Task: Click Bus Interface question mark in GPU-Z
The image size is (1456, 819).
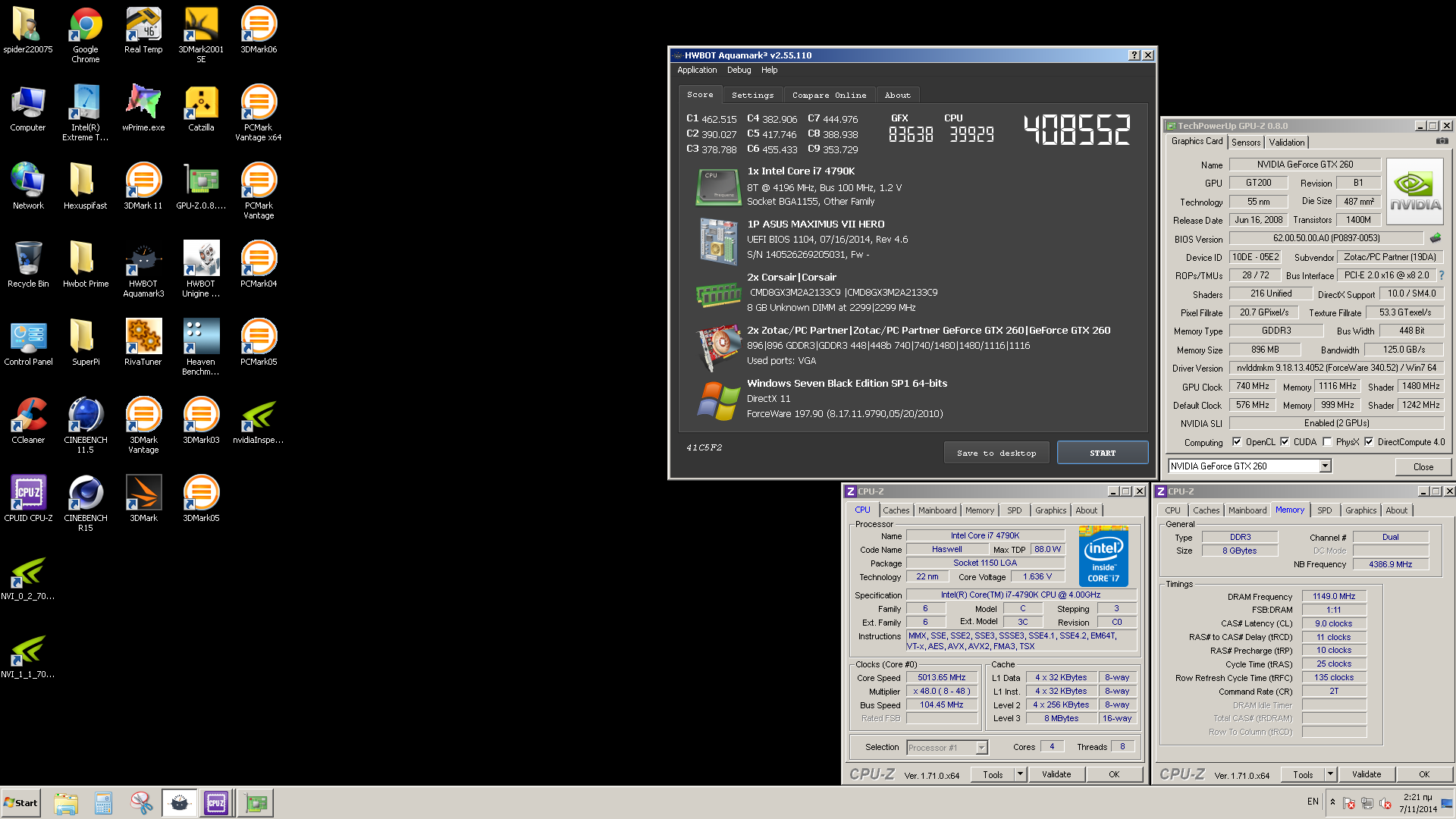Action: [x=1441, y=275]
